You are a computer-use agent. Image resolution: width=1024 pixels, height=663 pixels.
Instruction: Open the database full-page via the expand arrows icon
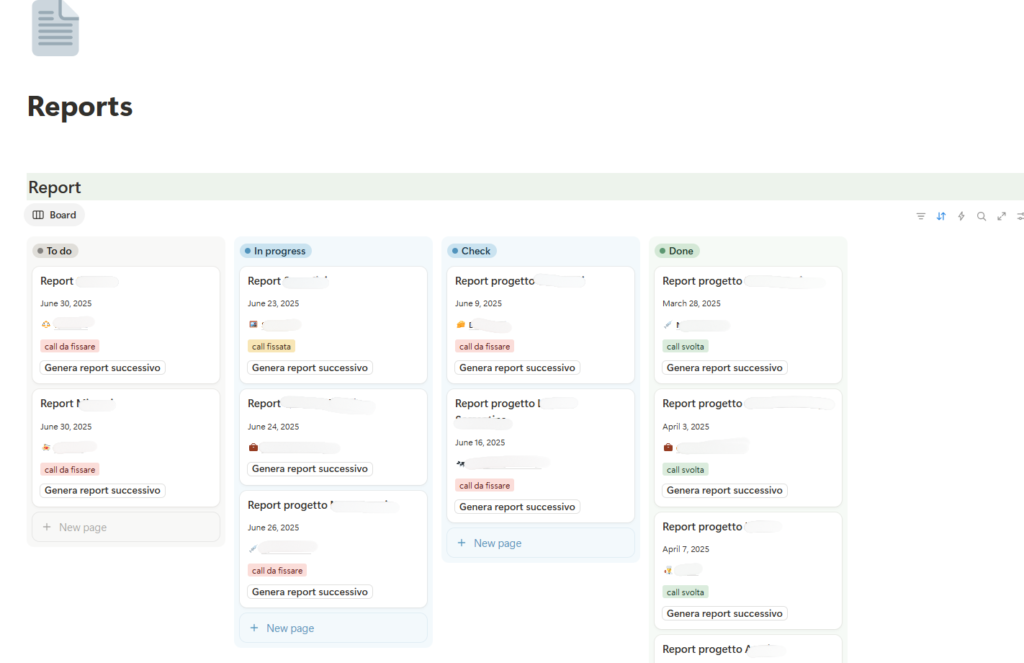(1002, 216)
